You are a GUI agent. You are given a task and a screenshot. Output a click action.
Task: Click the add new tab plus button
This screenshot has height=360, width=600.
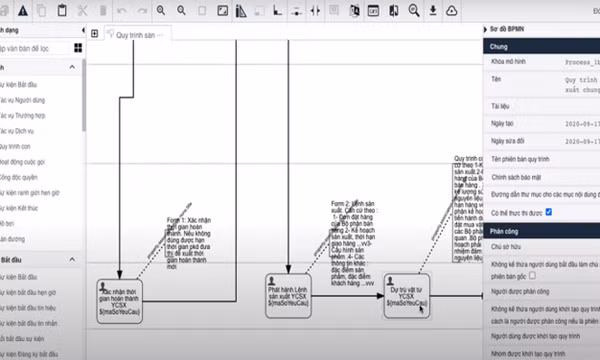coord(95,34)
